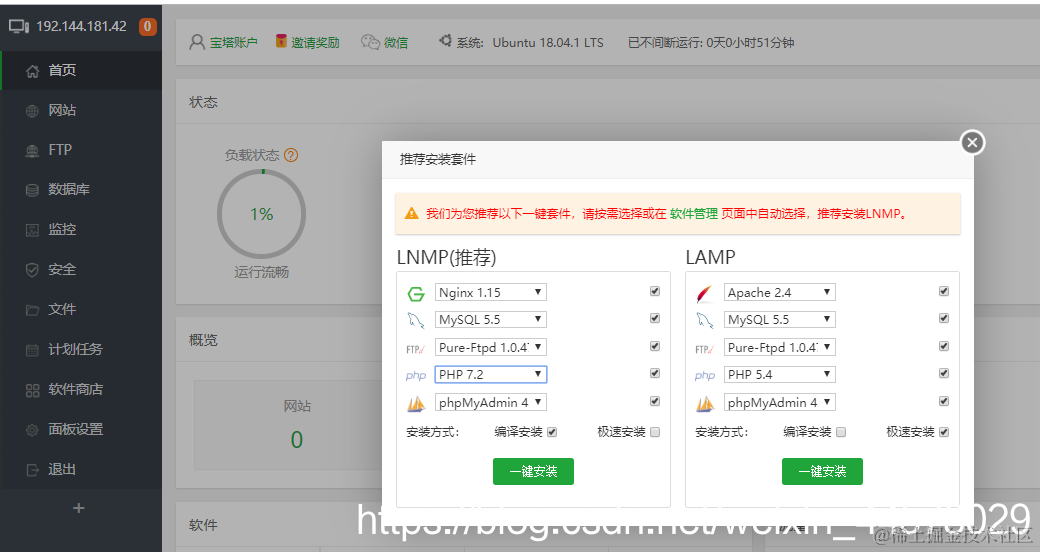Click LAMP 一键安装 install button
This screenshot has width=1040, height=552.
pyautogui.click(x=822, y=472)
